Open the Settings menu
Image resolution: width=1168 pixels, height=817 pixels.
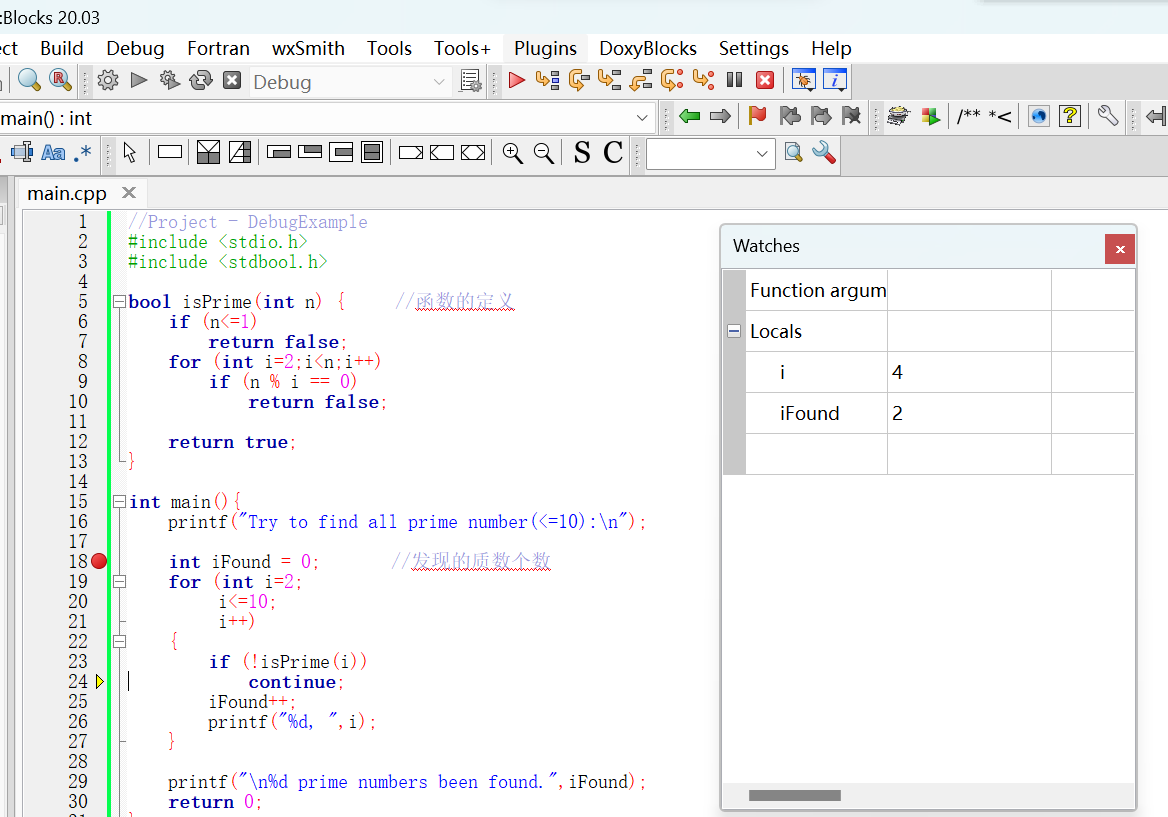754,48
